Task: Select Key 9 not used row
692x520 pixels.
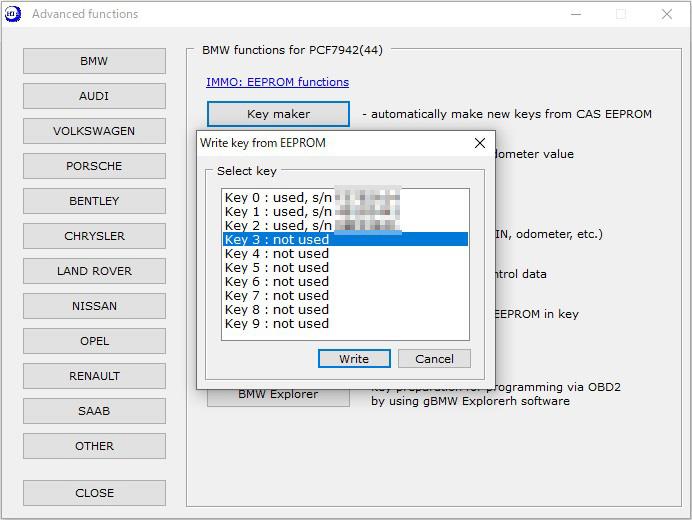Action: (x=345, y=324)
